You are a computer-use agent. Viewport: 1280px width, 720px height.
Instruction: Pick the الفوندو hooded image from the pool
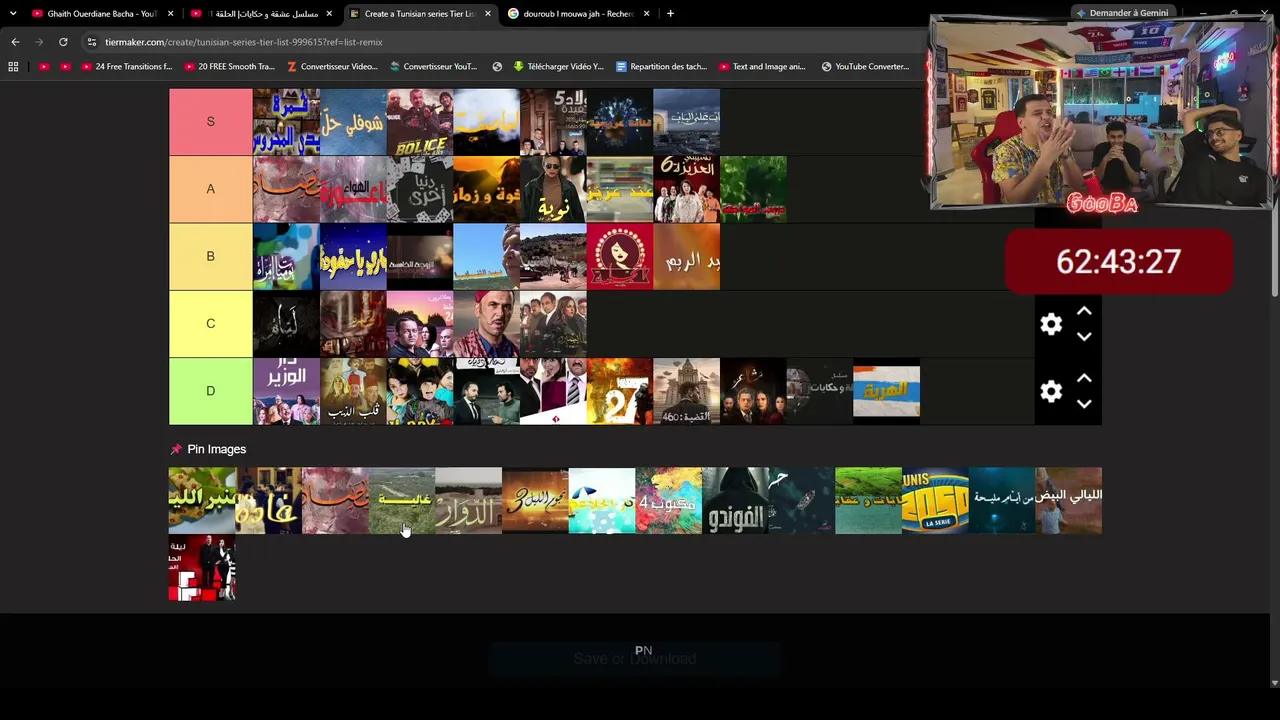(735, 501)
